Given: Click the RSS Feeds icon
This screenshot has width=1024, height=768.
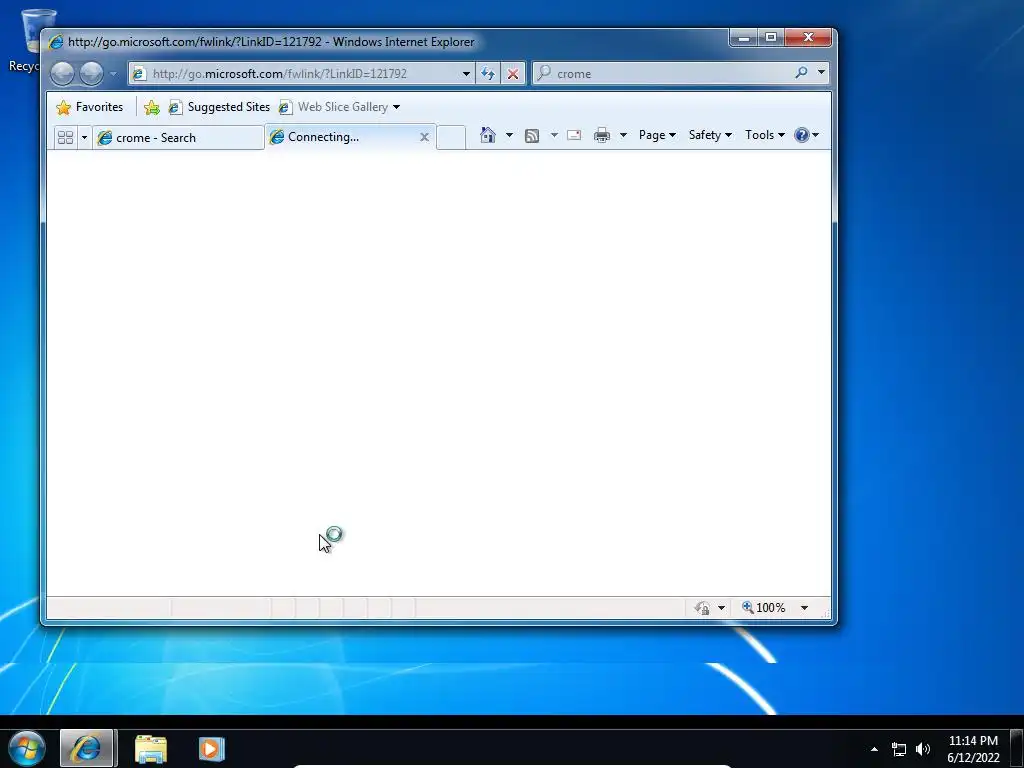Looking at the screenshot, I should [x=532, y=135].
